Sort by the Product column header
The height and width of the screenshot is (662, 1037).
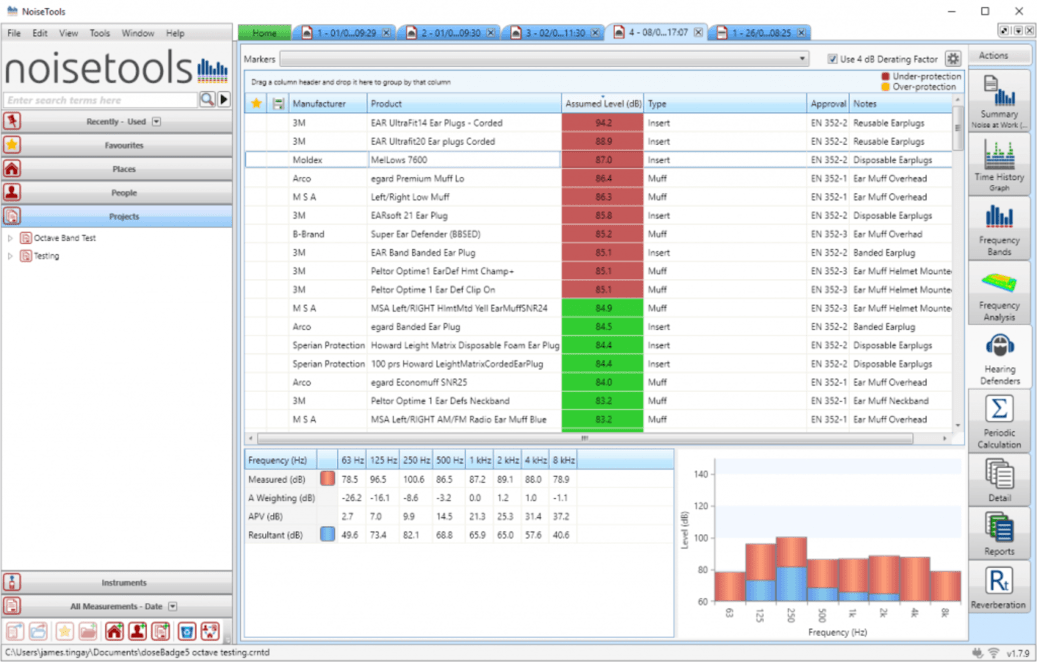click(464, 103)
